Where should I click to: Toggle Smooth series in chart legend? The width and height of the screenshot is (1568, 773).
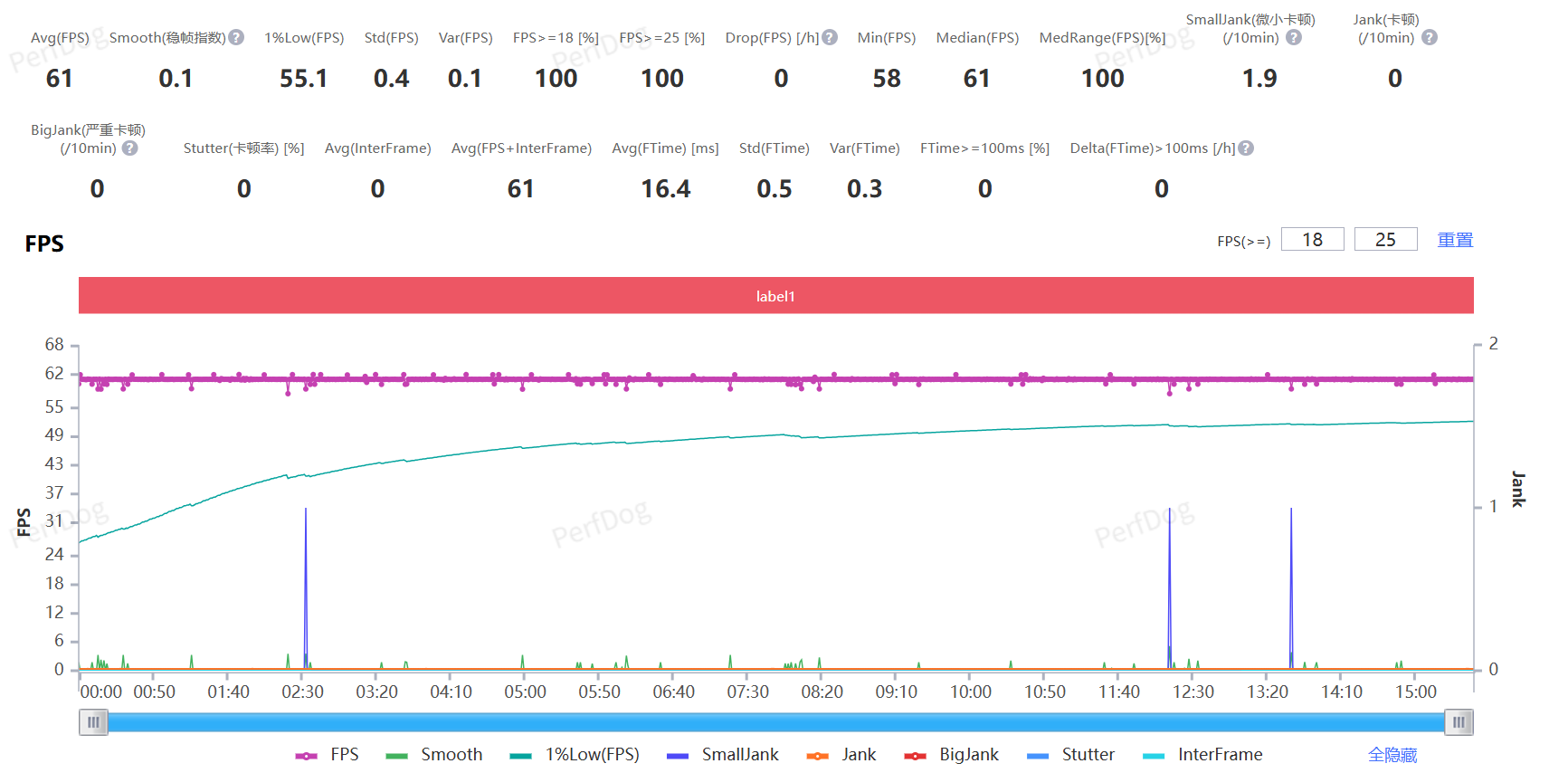(434, 755)
